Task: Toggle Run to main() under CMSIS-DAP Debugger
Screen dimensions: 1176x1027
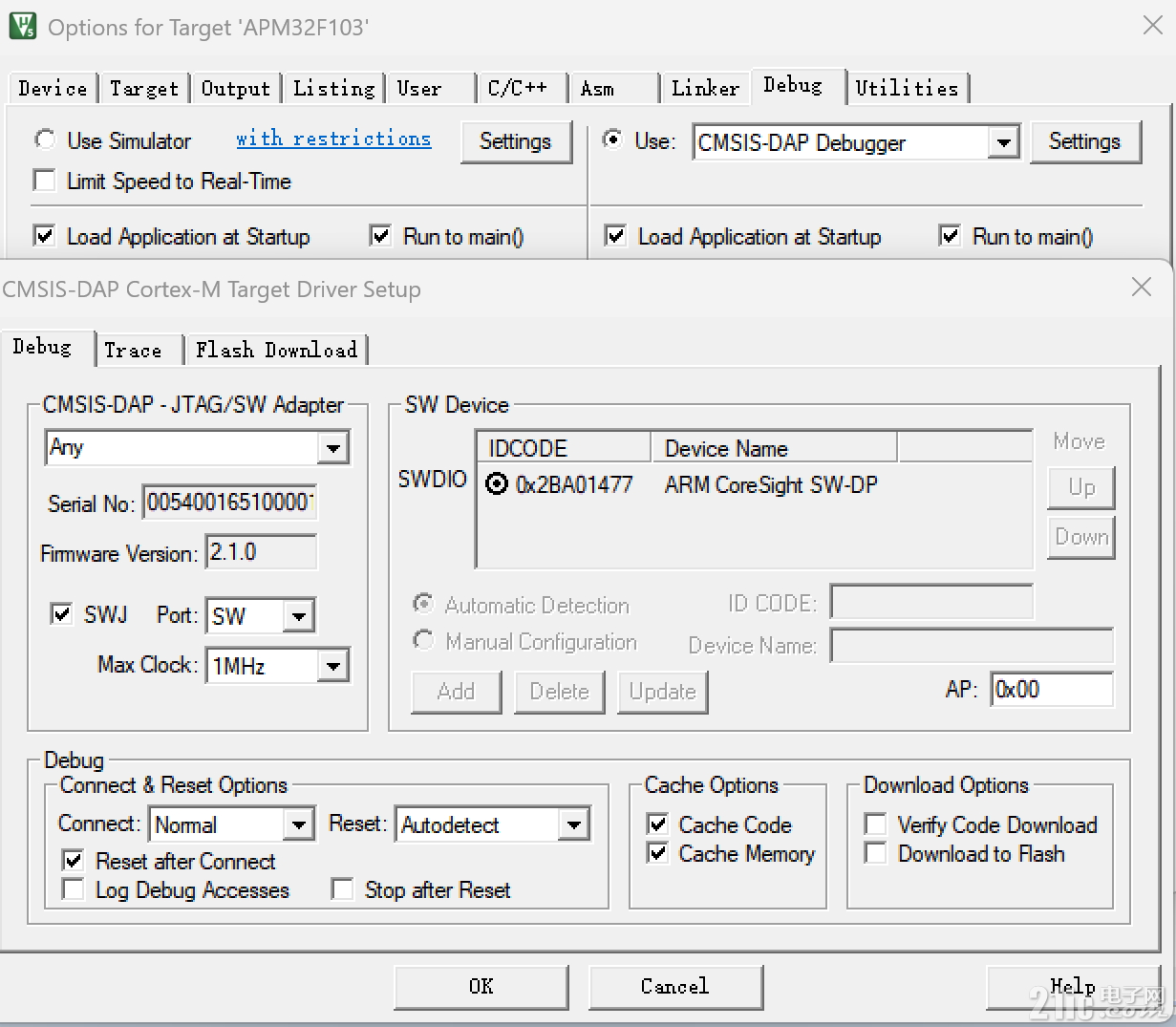Action: click(950, 236)
